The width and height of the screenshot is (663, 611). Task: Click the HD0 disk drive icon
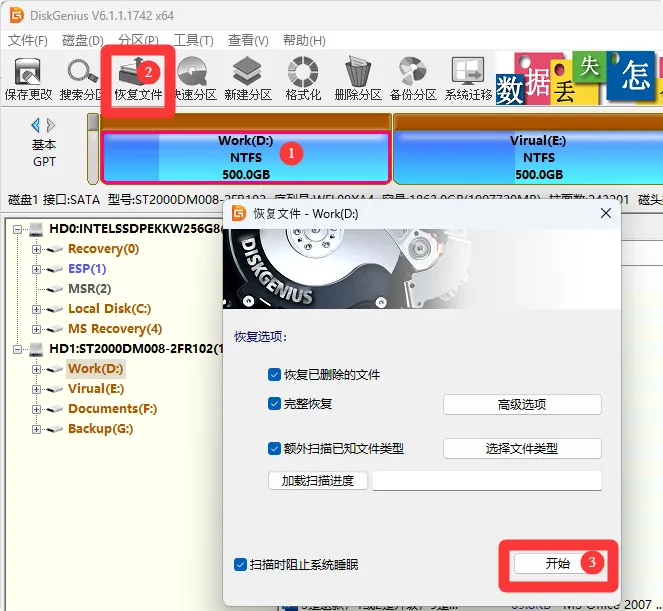(36, 229)
